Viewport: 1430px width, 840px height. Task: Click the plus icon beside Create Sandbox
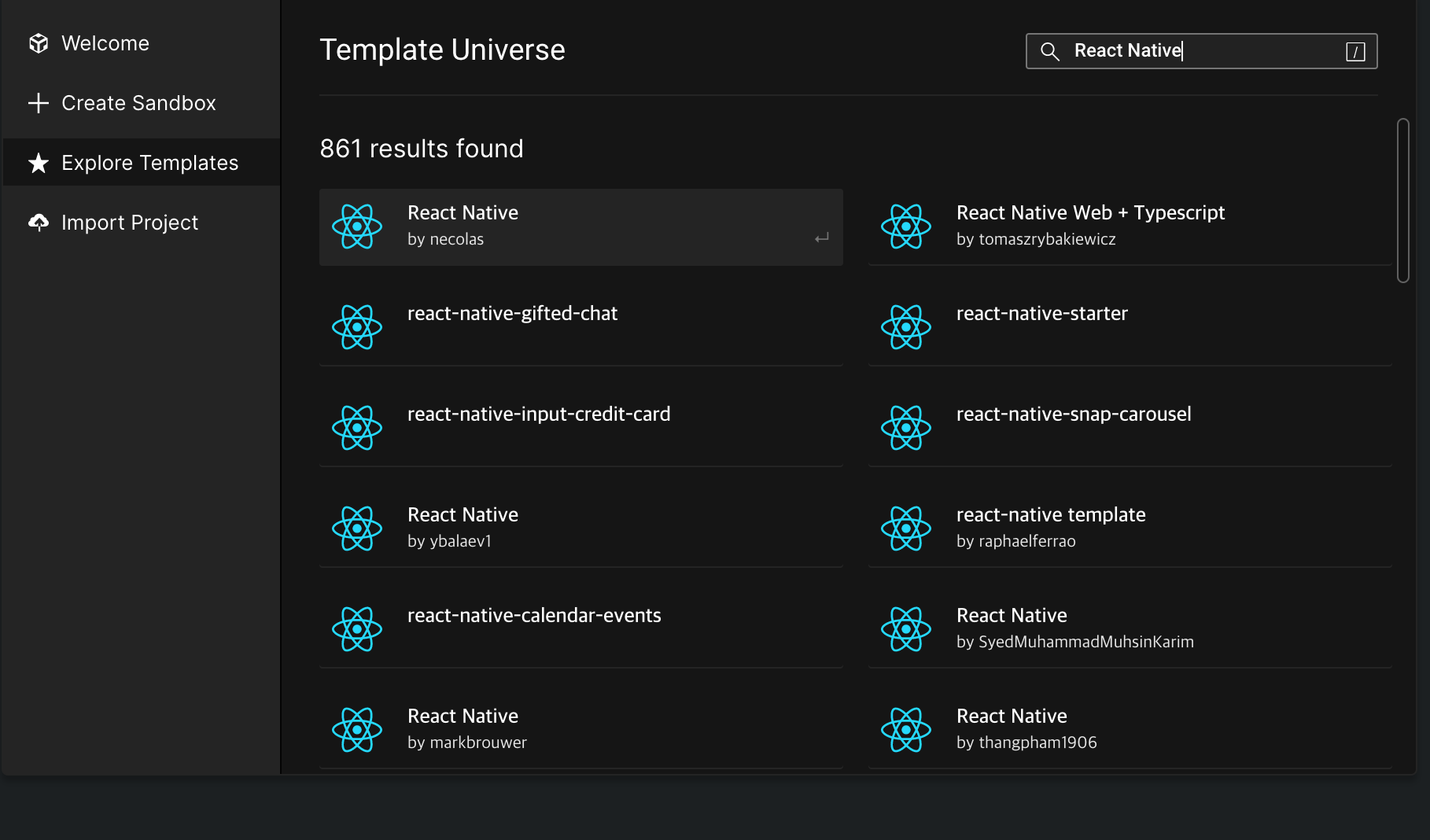click(x=39, y=103)
